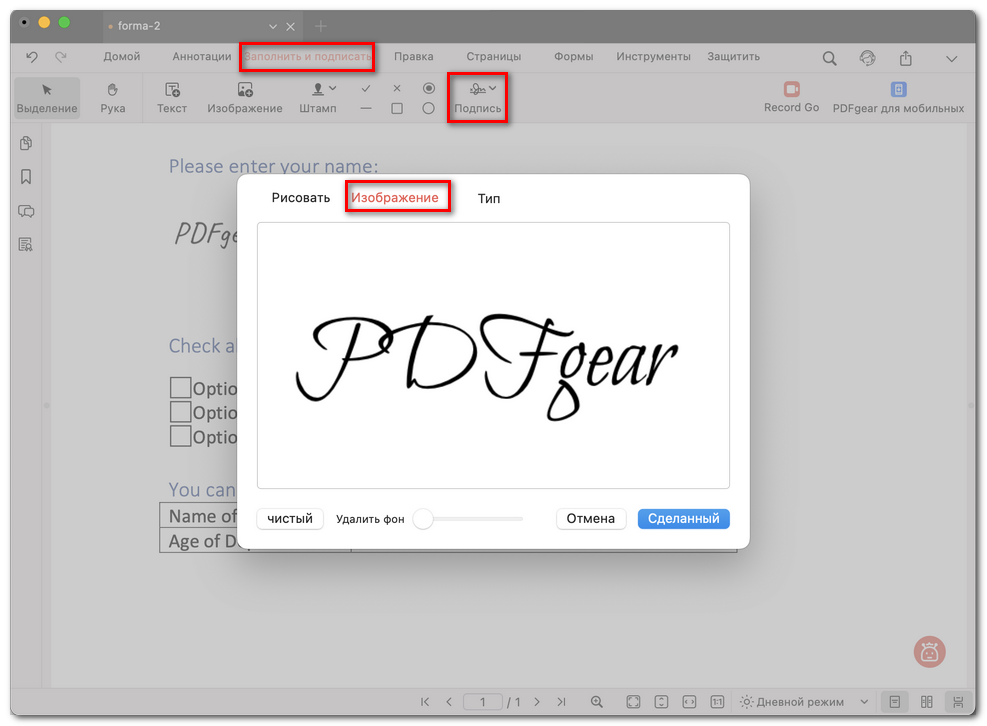
Task: Select the X cross fill symbol
Action: point(397,88)
